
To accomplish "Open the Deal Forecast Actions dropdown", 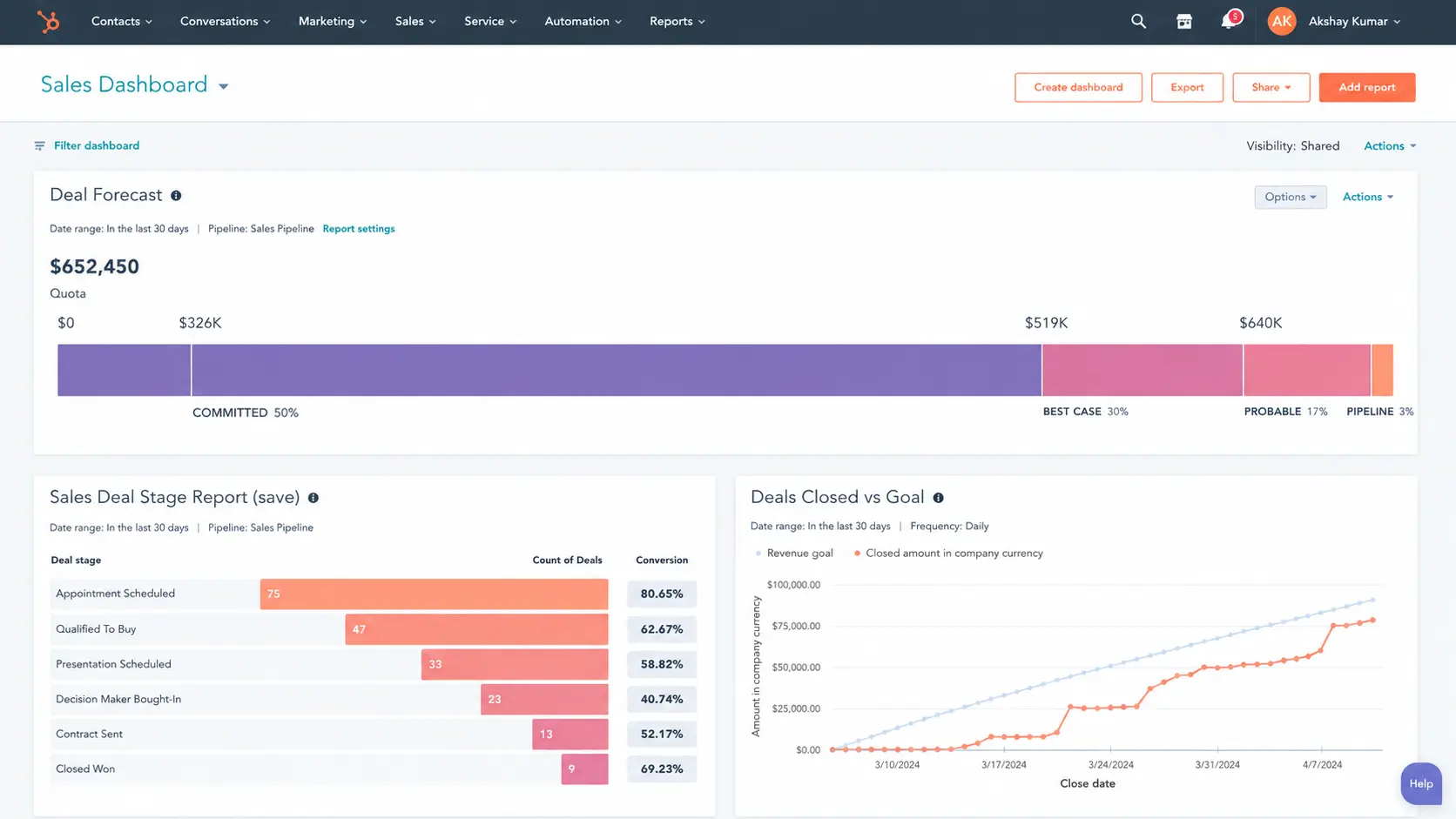I will coord(1367,197).
